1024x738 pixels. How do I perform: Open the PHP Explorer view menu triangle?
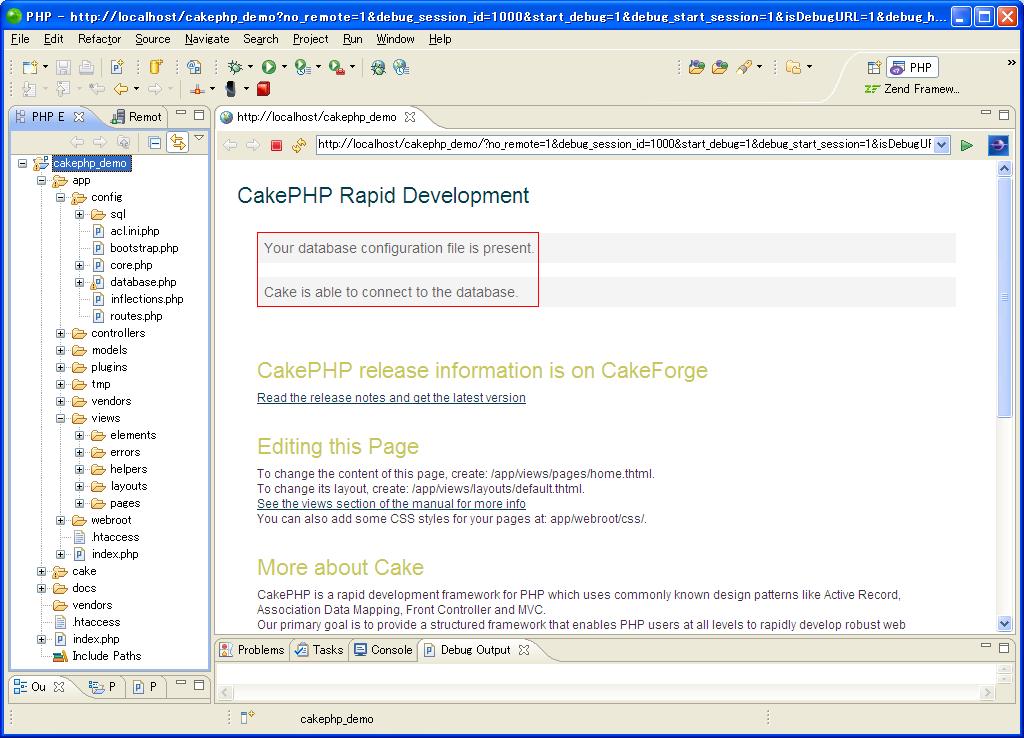pos(199,138)
